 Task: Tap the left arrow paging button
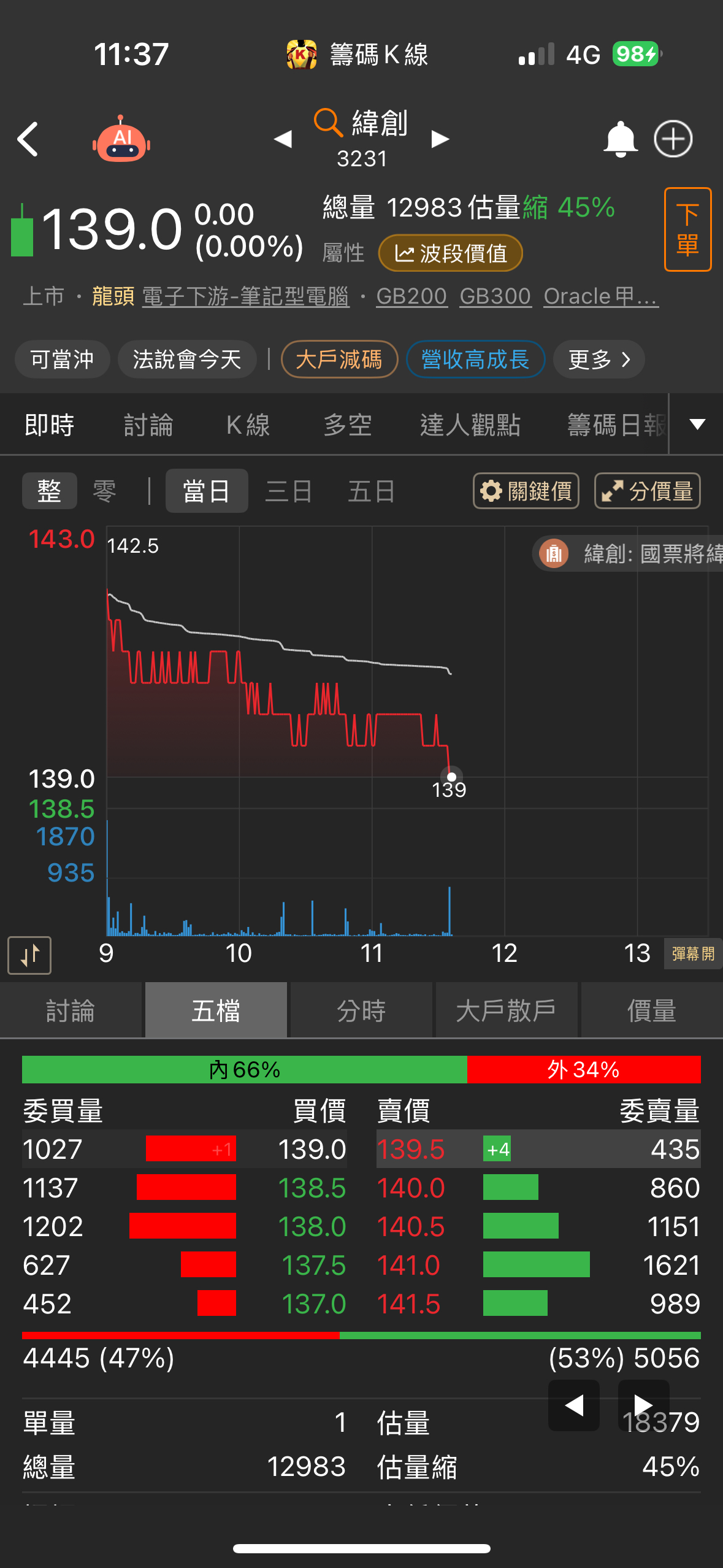574,1405
